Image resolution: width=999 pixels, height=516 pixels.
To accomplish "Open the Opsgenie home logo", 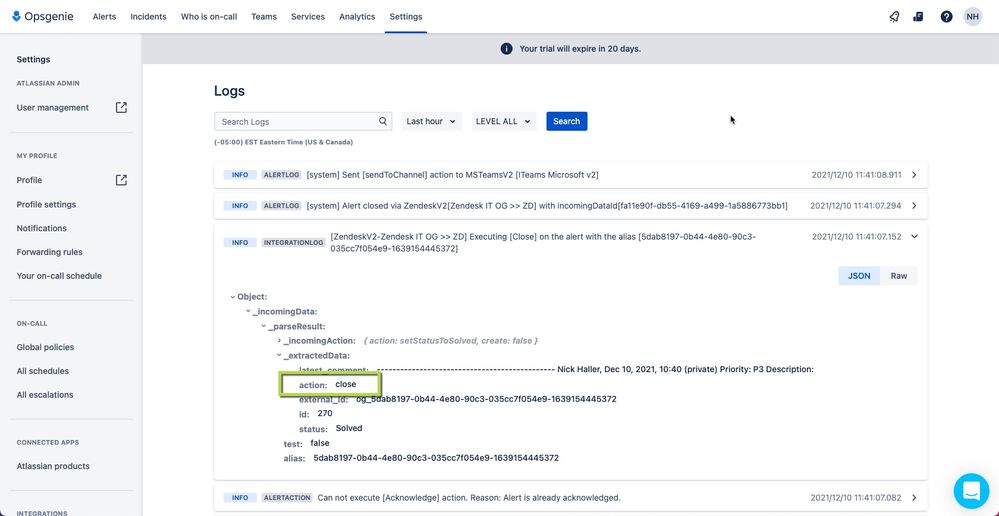I will [43, 17].
